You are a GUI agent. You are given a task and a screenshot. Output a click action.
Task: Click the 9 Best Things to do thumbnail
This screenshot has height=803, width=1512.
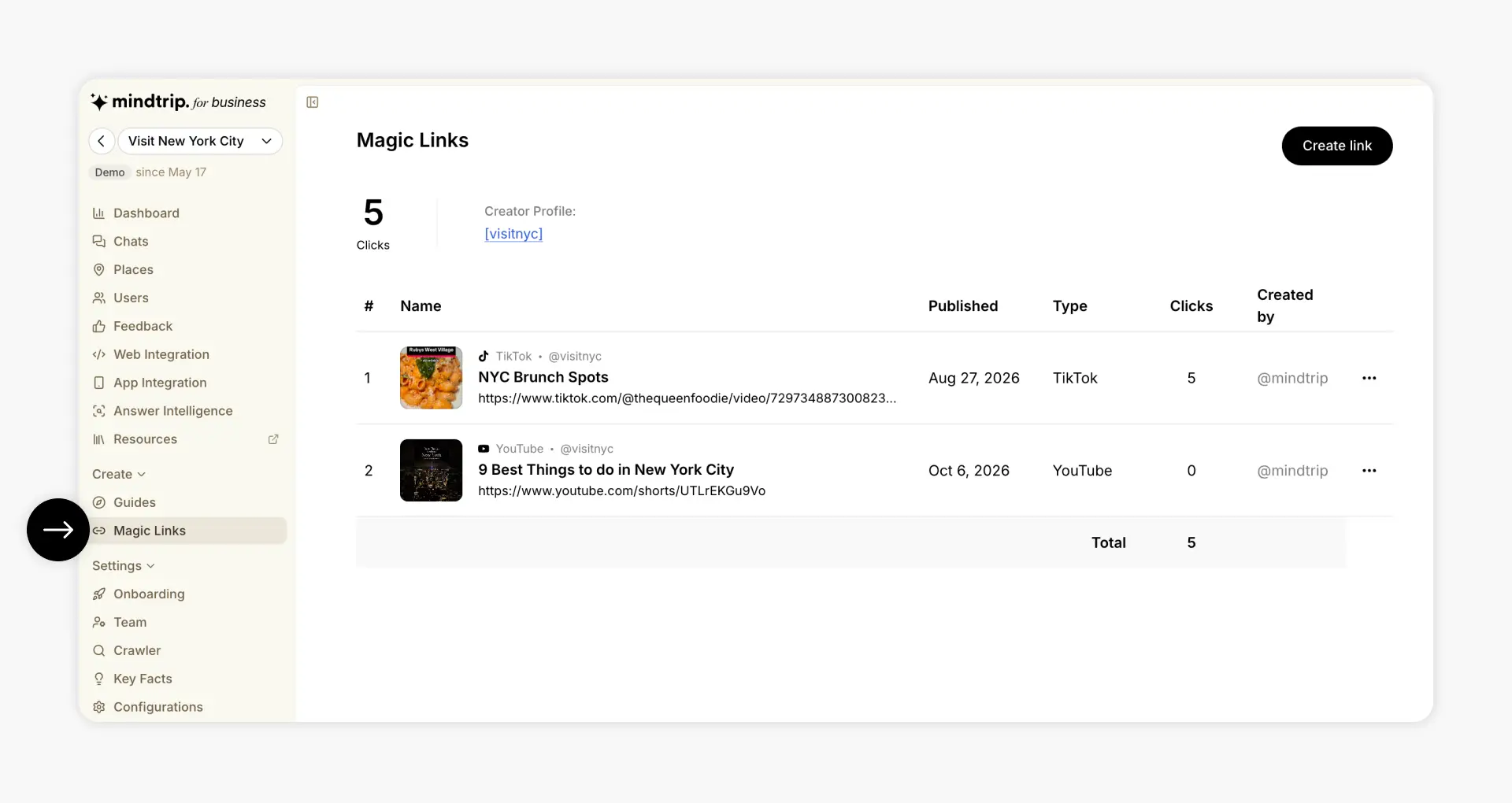click(x=431, y=471)
